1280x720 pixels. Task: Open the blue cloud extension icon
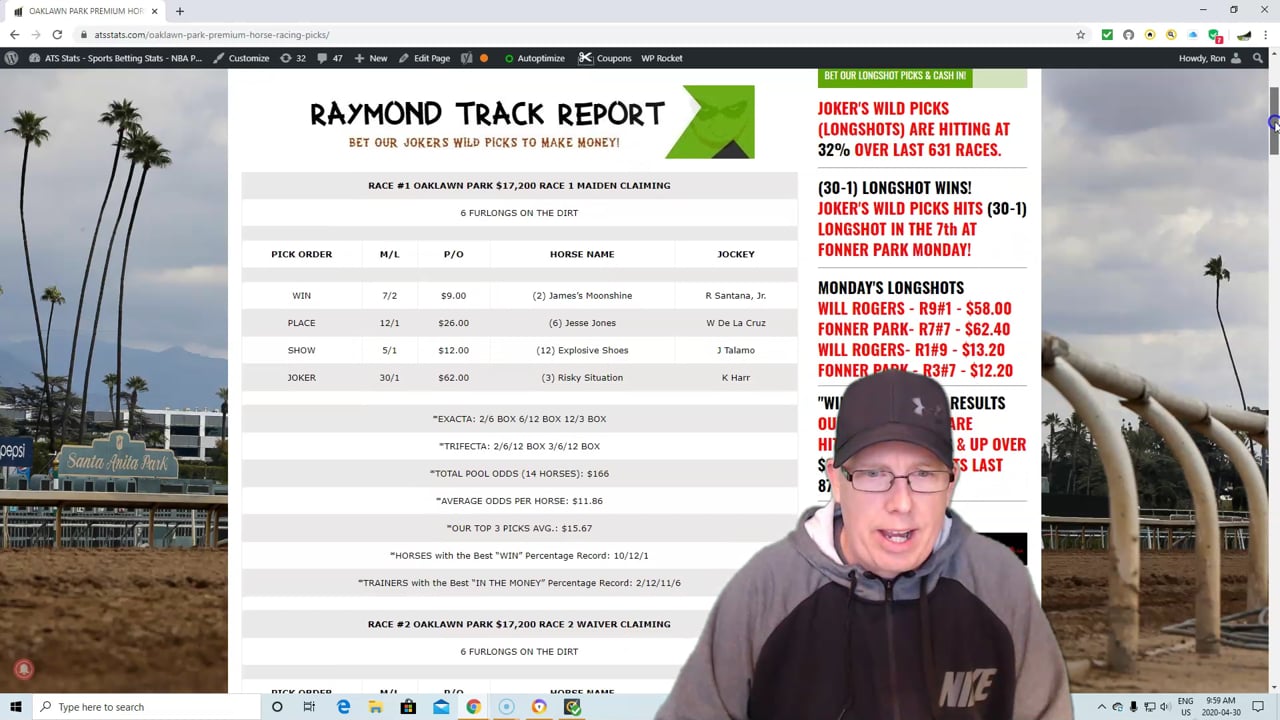click(1193, 35)
